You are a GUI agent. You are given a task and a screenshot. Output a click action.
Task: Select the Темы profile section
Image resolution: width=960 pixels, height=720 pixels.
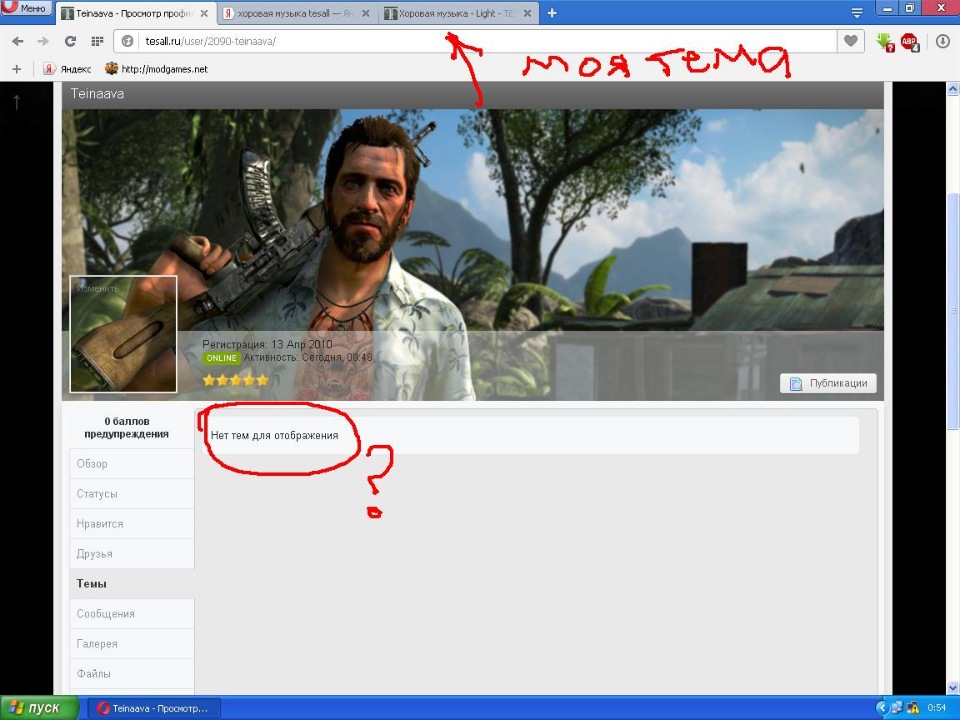pyautogui.click(x=132, y=583)
